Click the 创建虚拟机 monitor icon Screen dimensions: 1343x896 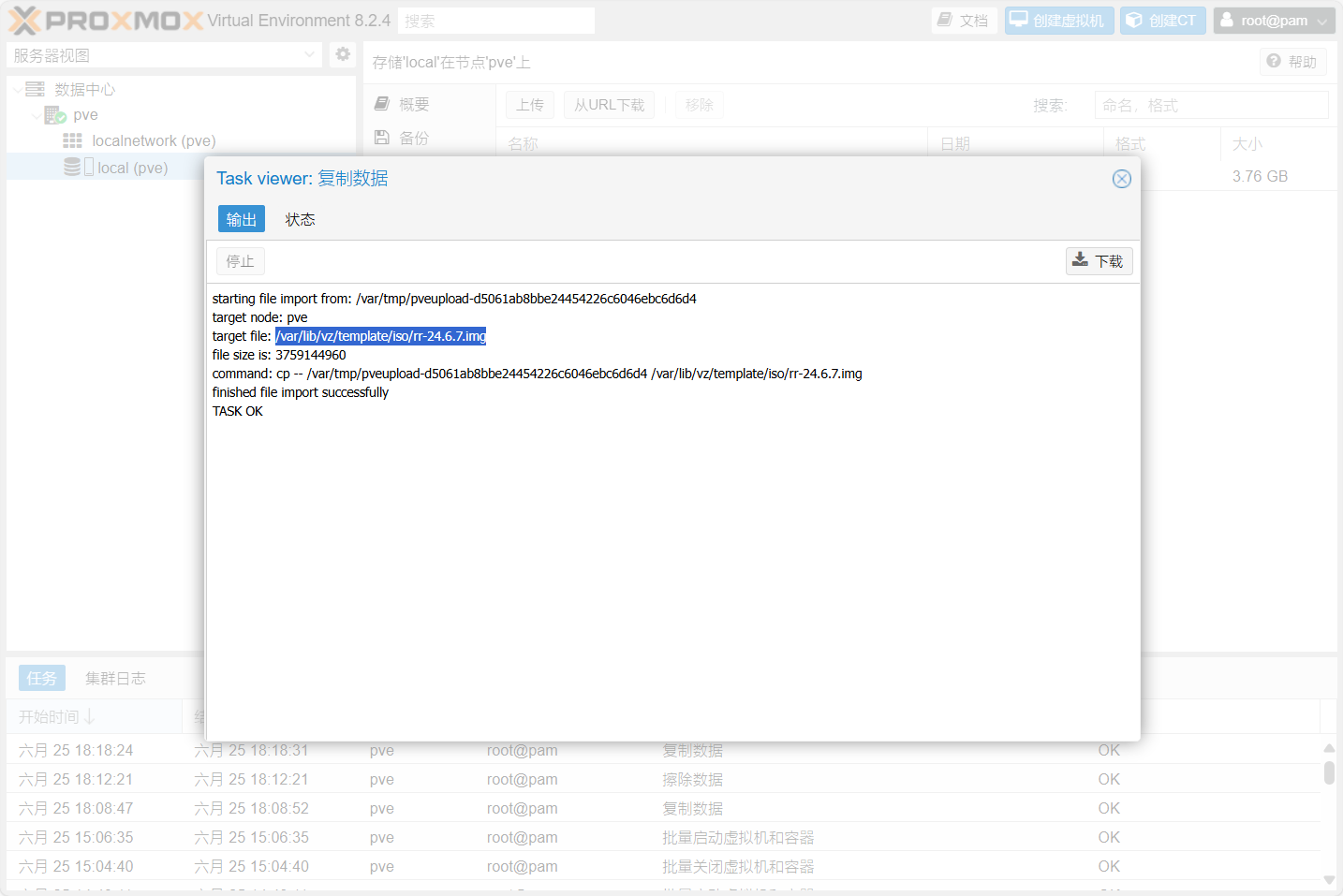(x=1019, y=20)
